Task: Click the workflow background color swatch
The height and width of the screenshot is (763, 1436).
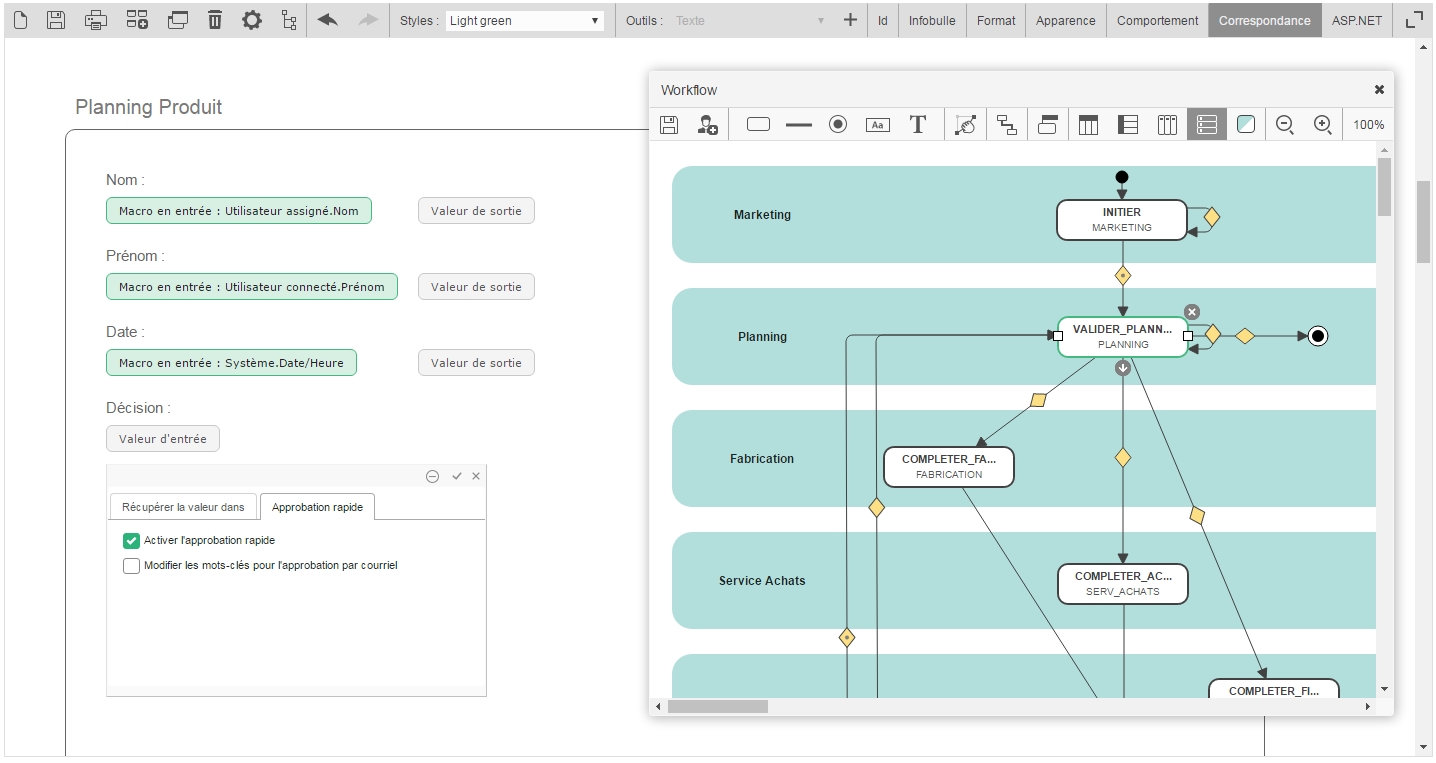Action: (1246, 125)
